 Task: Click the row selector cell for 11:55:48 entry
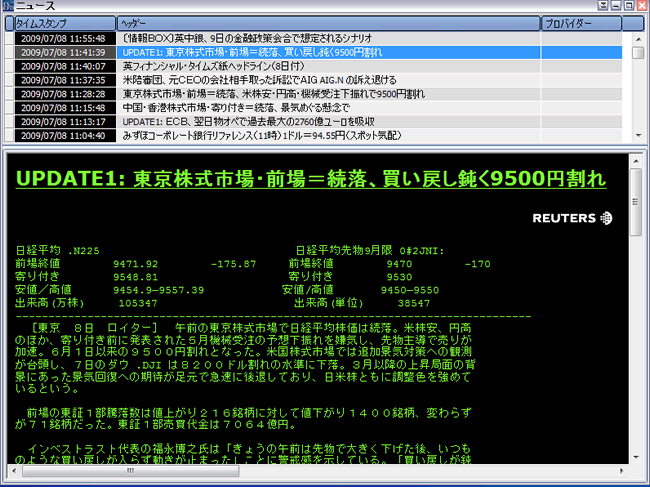tap(10, 39)
